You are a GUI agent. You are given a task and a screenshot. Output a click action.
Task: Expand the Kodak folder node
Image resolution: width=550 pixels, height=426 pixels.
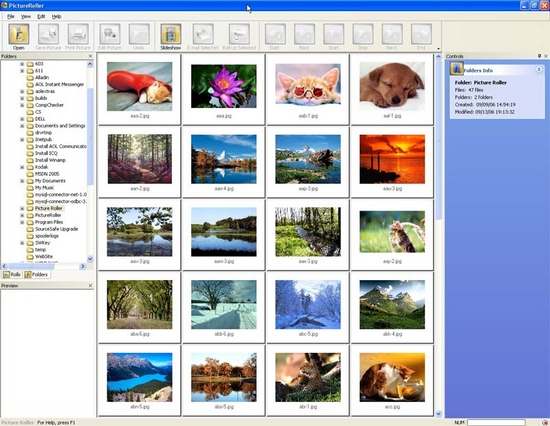(22, 167)
